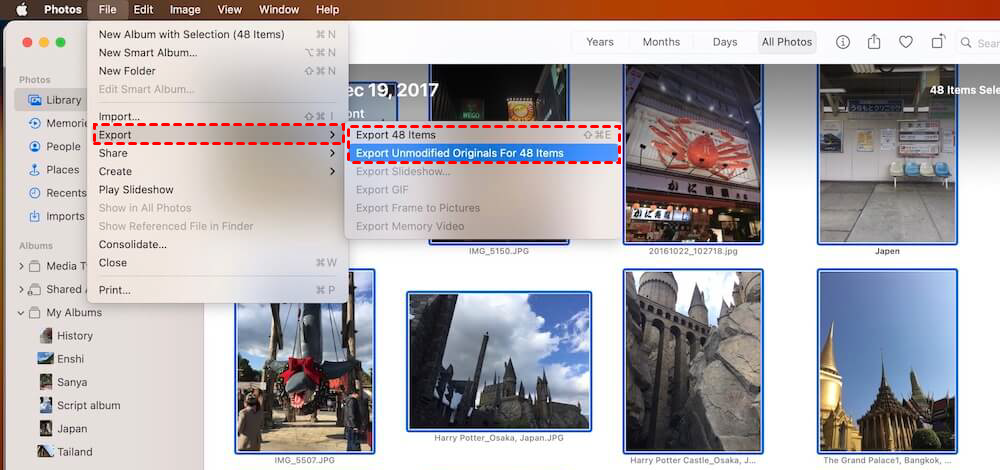Choose Play Slideshow
This screenshot has width=1000, height=470.
coord(217,189)
